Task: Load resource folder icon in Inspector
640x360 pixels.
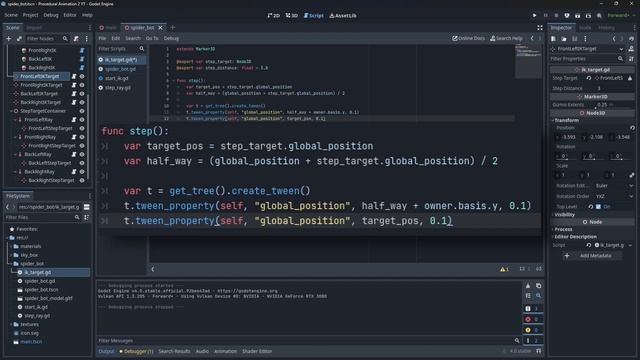Action: (x=564, y=39)
